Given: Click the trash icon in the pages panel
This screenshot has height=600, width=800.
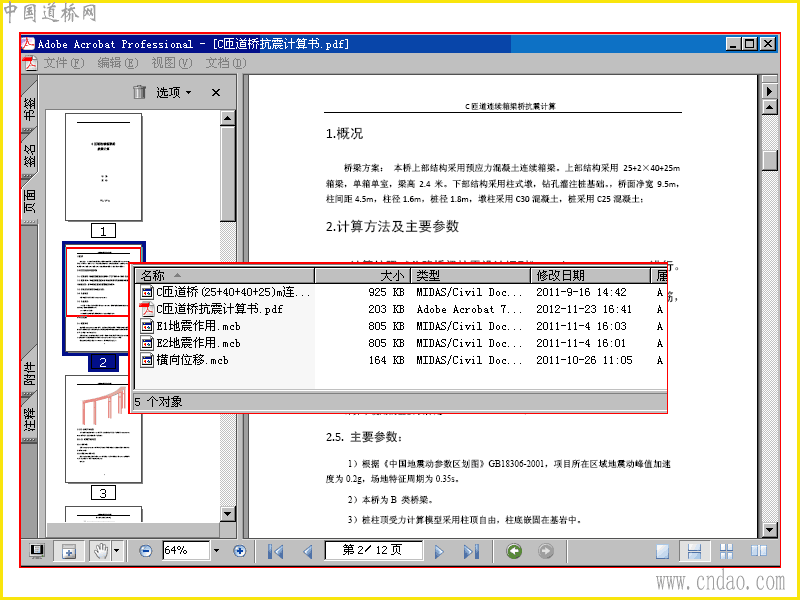Looking at the screenshot, I should tap(139, 92).
